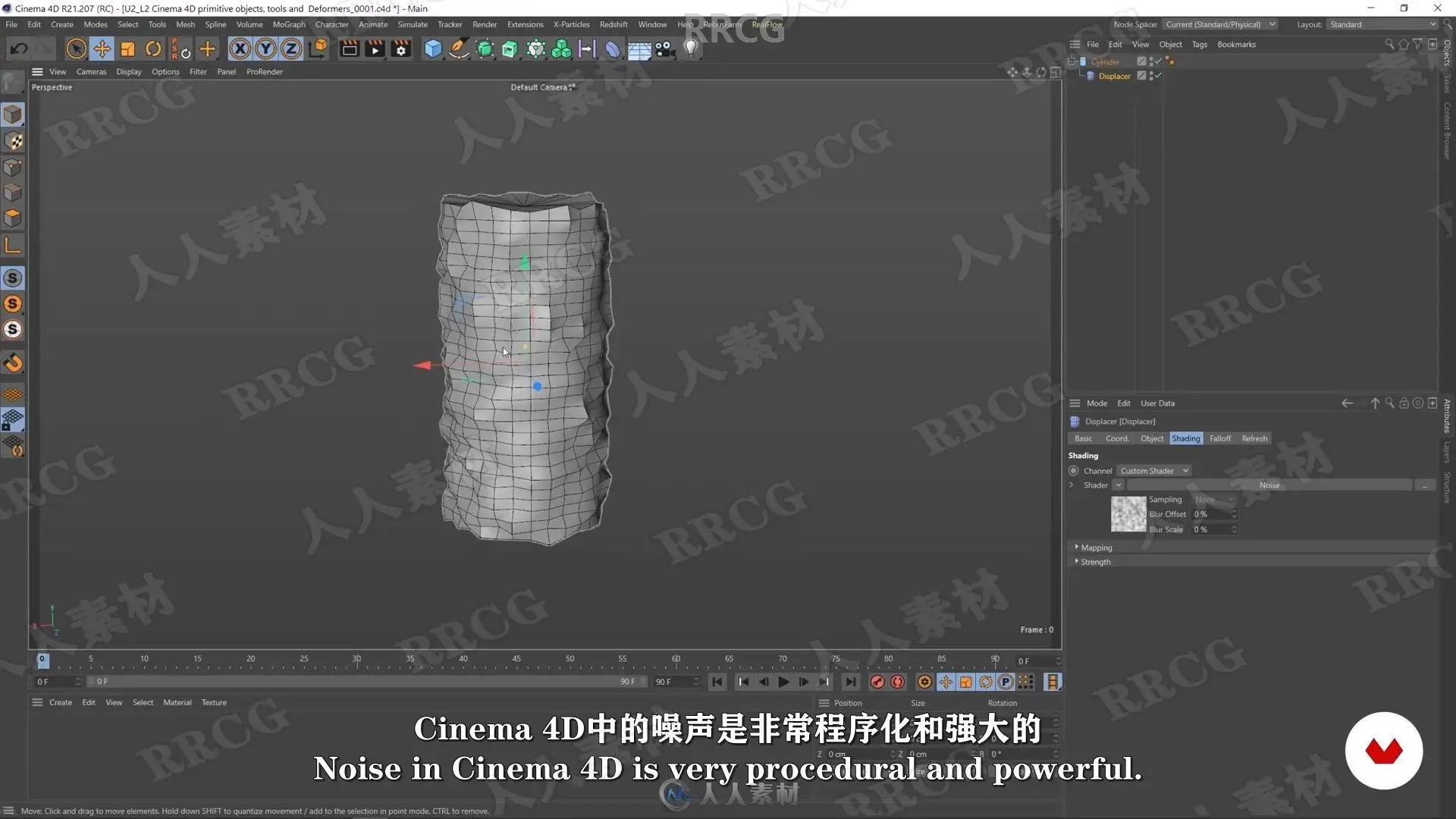Viewport: 1456px width, 819px height.
Task: Select the Live Selection tool
Action: click(x=76, y=49)
